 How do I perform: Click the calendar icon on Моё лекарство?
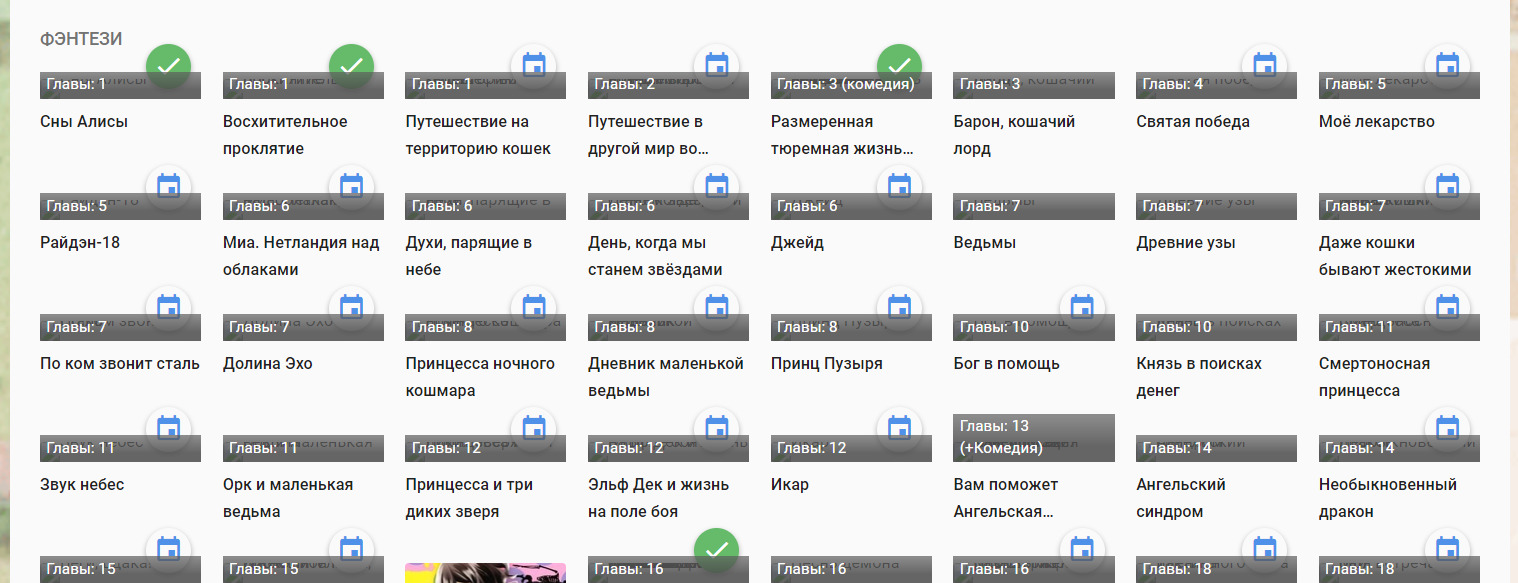[1447, 66]
